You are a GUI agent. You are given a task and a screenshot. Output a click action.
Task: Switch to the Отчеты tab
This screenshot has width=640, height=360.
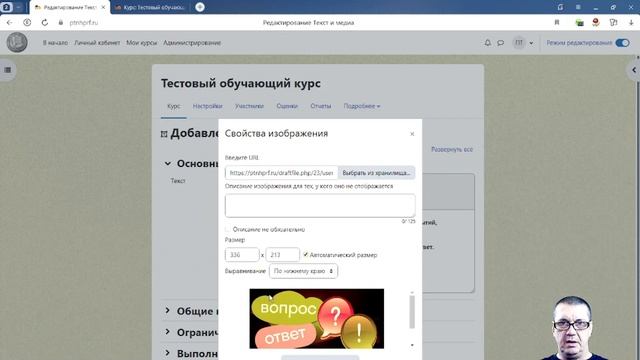click(x=320, y=106)
